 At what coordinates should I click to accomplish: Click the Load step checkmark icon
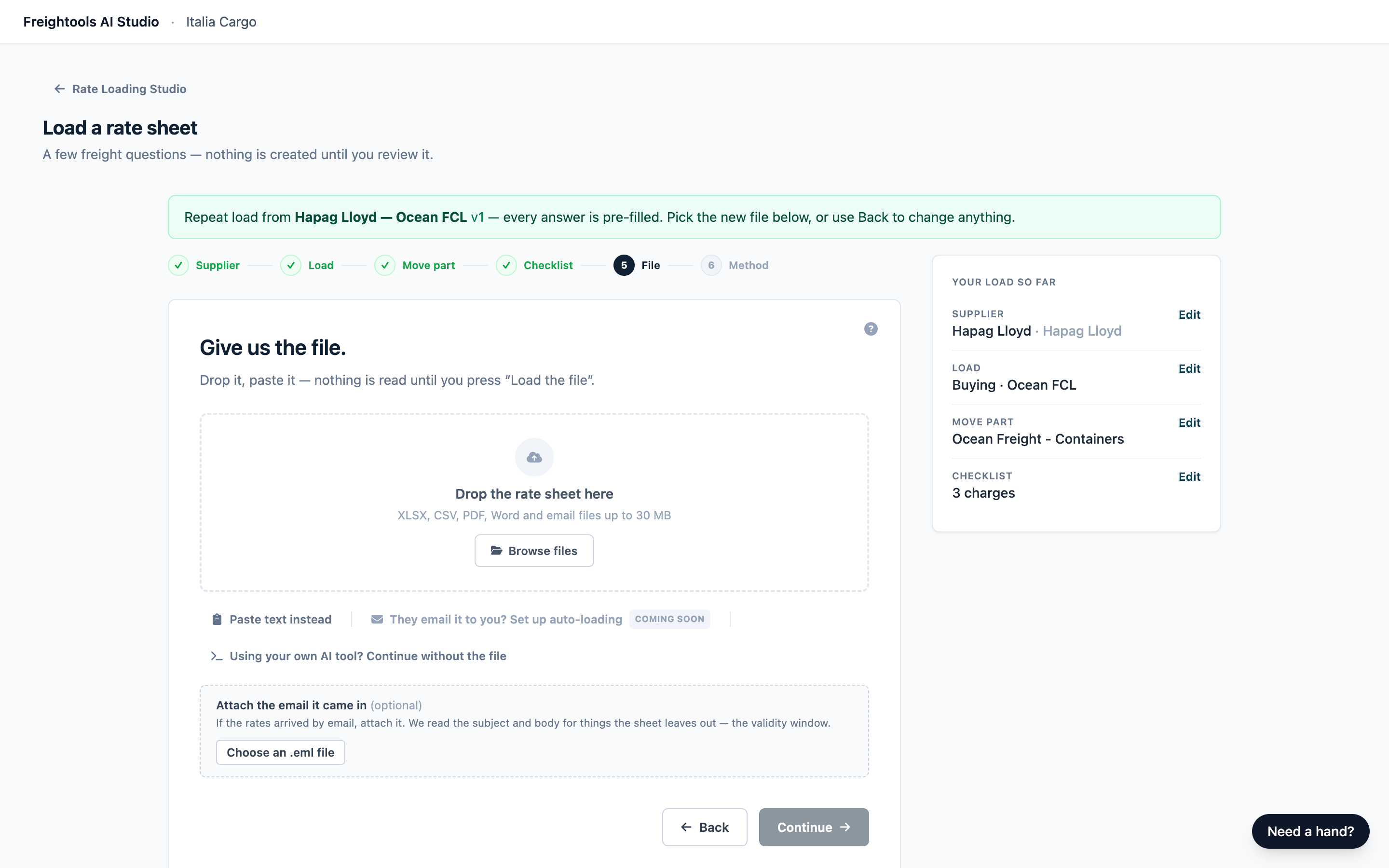[x=291, y=265]
